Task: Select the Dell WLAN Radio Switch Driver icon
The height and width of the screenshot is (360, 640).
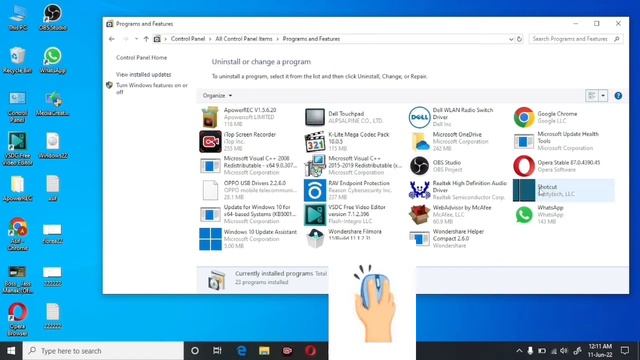Action: tap(419, 117)
